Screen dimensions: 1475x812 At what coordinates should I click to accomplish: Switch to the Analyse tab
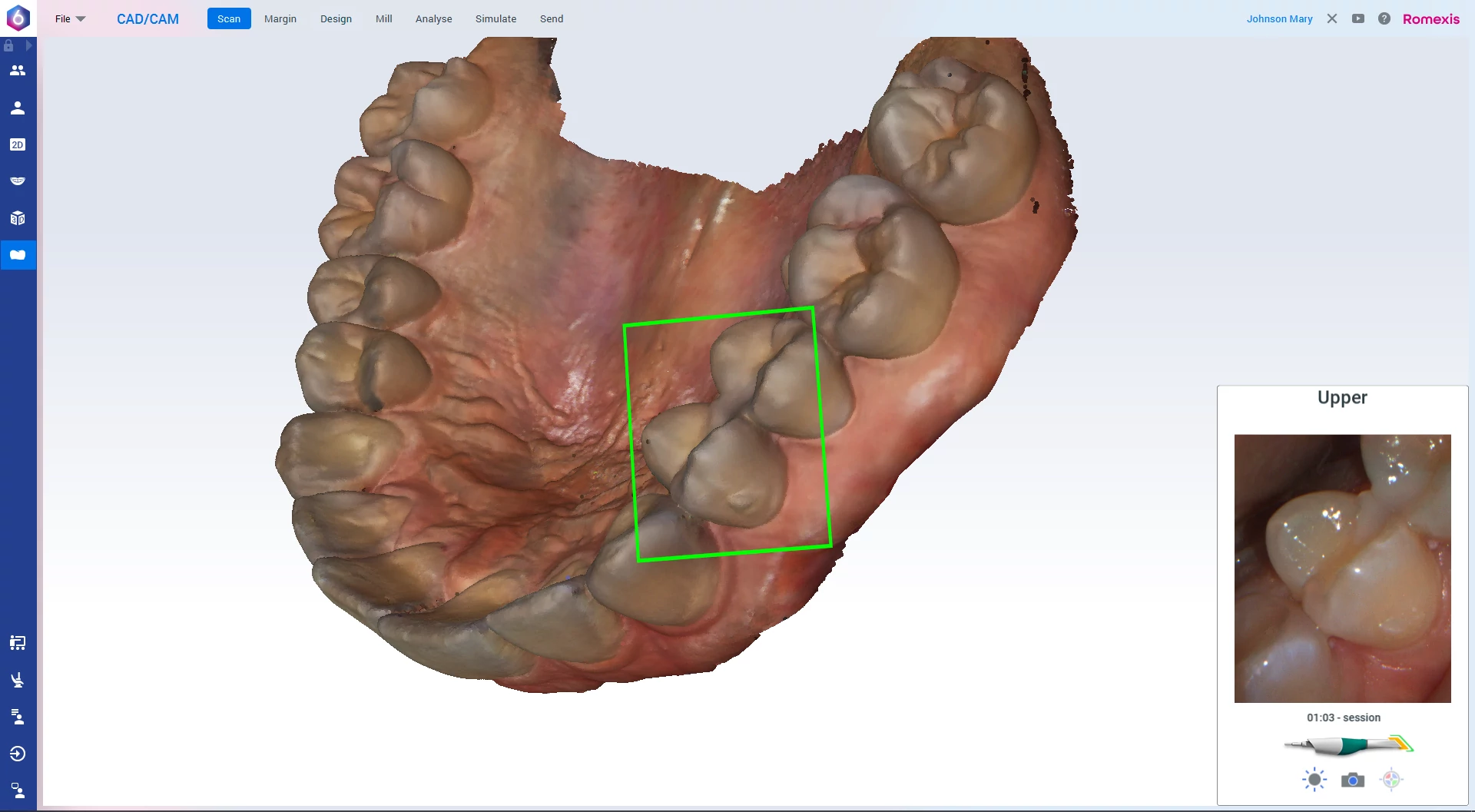tap(434, 18)
